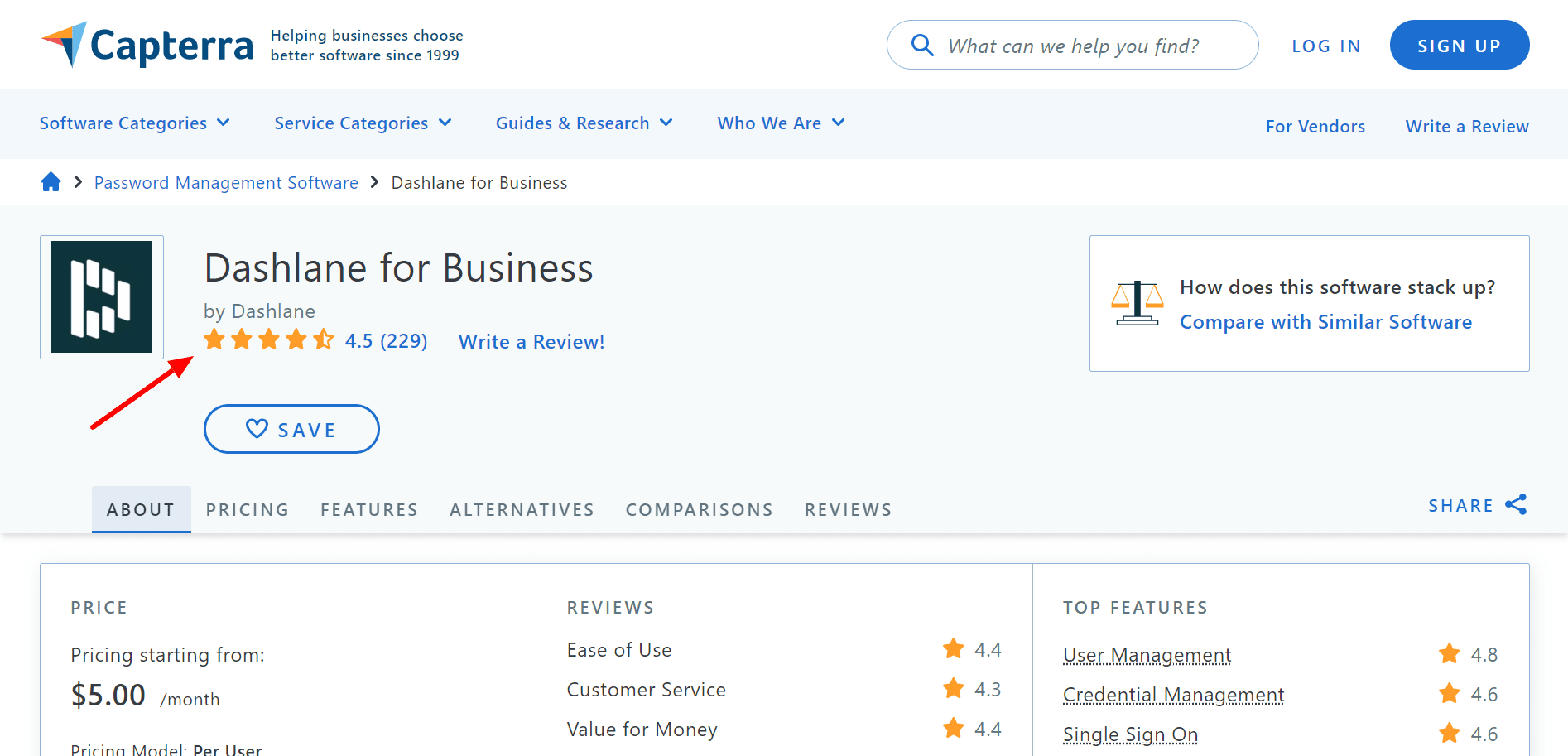Switch to the About tab
This screenshot has width=1568, height=756.
(x=142, y=509)
